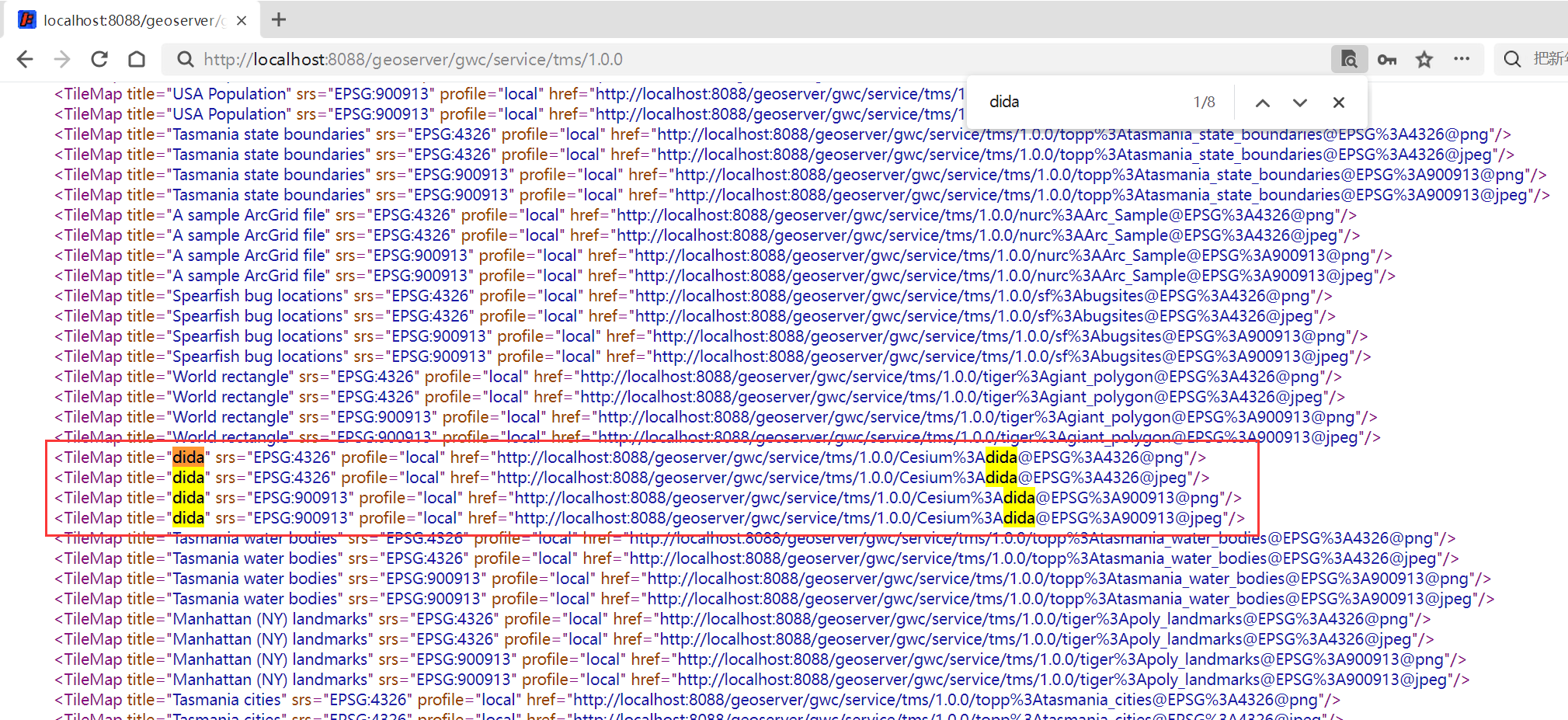Click the '1/8' match counter
Screen dimensions: 1568x720
click(1204, 102)
